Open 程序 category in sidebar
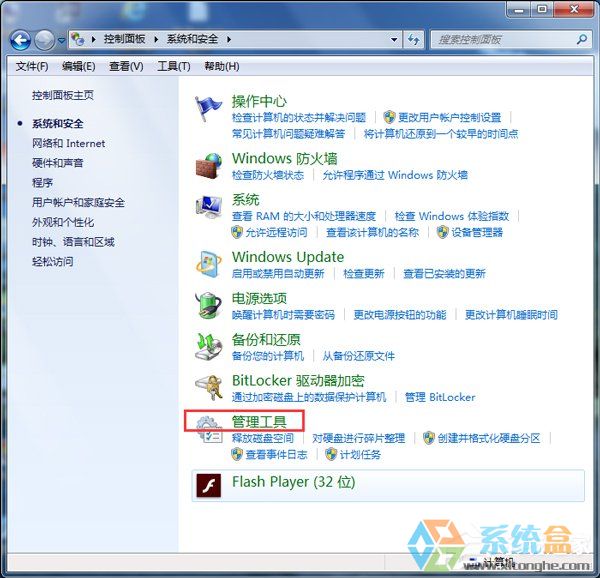The height and width of the screenshot is (578, 600). (x=42, y=183)
